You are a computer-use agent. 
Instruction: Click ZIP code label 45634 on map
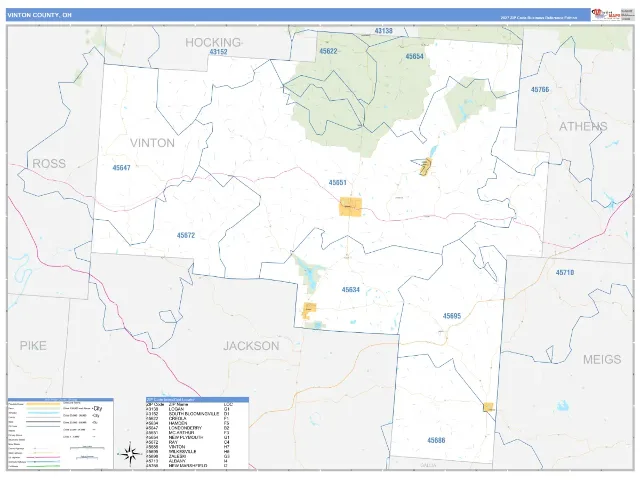351,289
